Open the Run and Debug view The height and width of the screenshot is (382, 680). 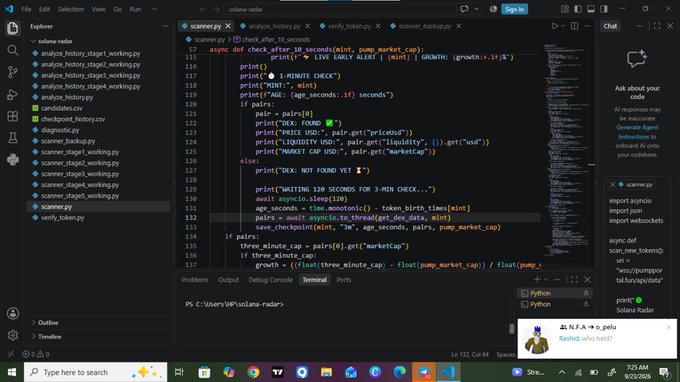(x=13, y=94)
